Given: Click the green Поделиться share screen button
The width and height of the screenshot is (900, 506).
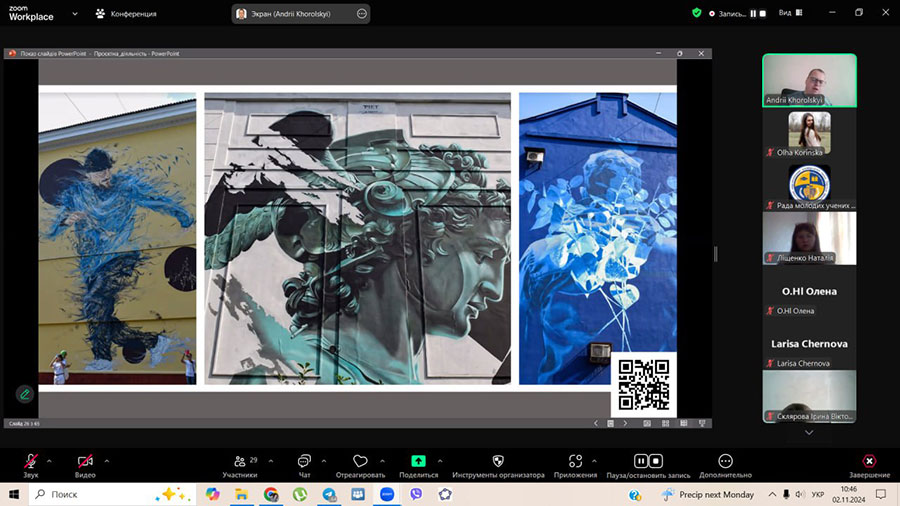Looking at the screenshot, I should [x=418, y=461].
